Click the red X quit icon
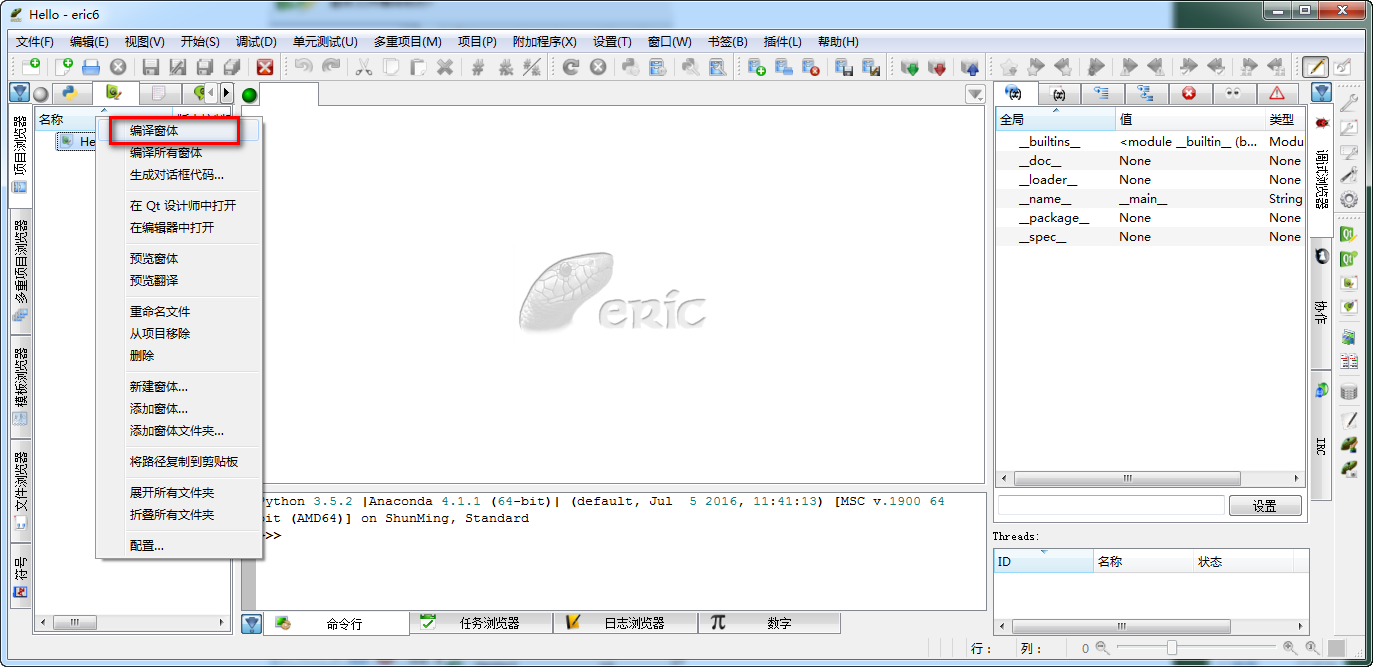The height and width of the screenshot is (667, 1373). (x=265, y=67)
